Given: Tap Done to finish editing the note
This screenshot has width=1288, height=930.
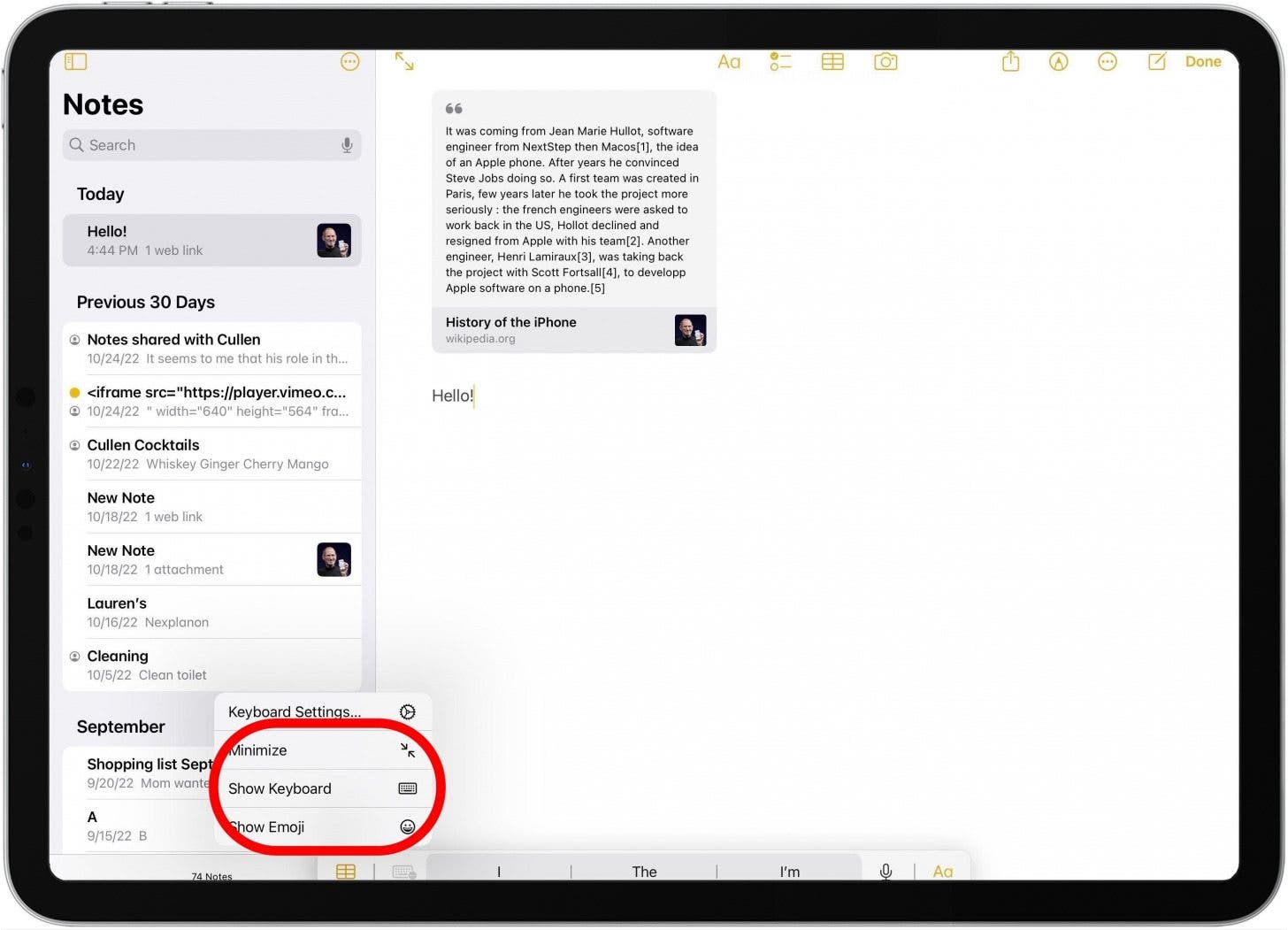Looking at the screenshot, I should 1203,61.
